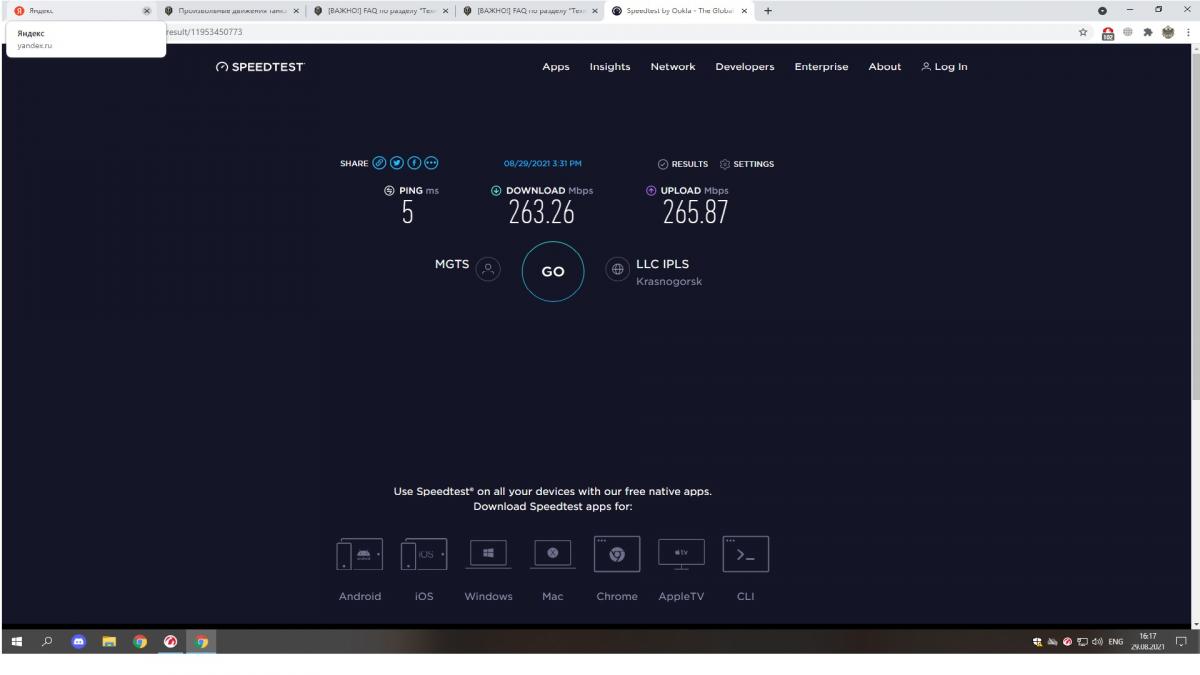Switch to the Яндекс browser tab
Viewport: 1200px width, 675px height.
click(x=80, y=10)
